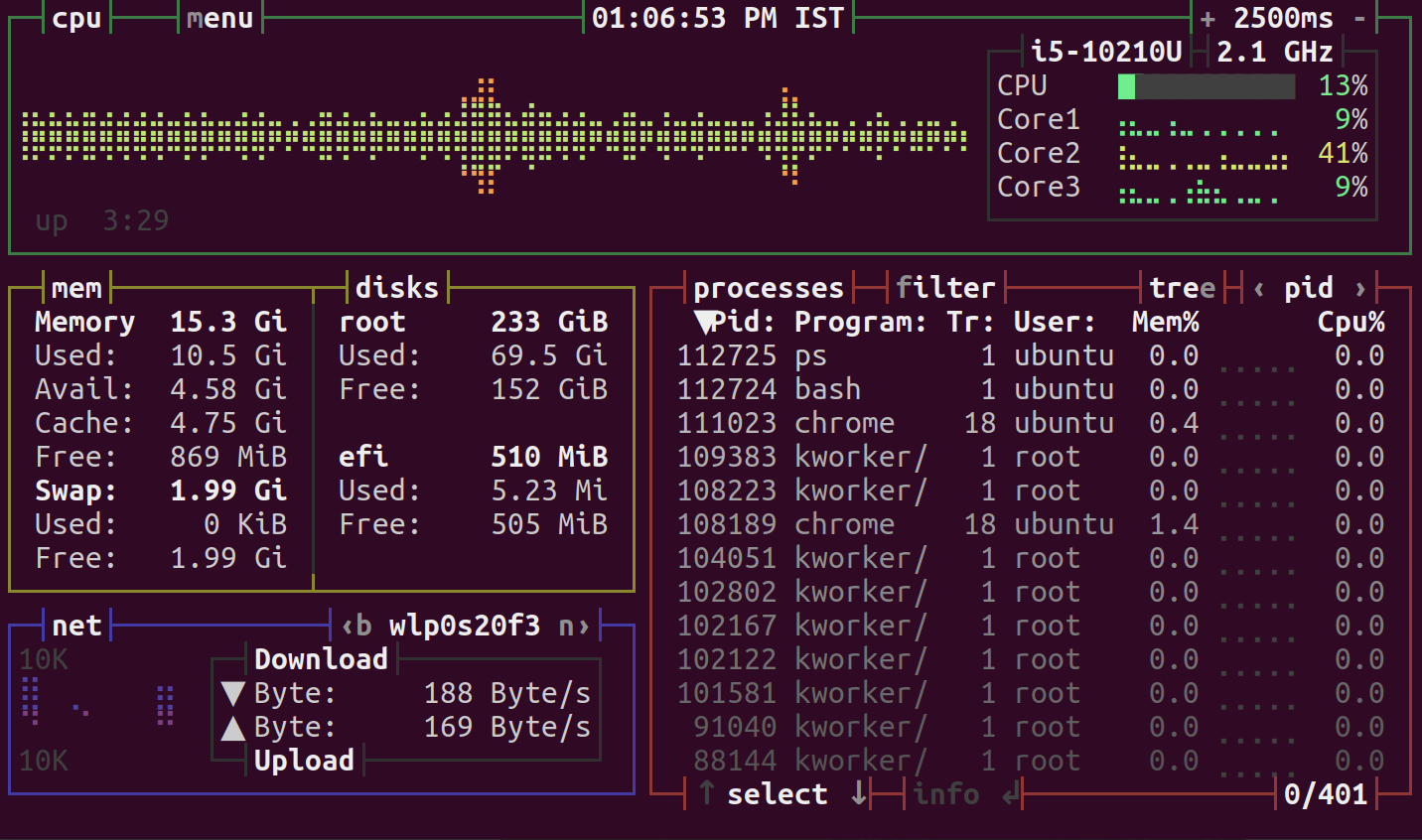Click the upload arrow icon in net panel
Image resolution: width=1422 pixels, height=840 pixels.
pos(235,726)
